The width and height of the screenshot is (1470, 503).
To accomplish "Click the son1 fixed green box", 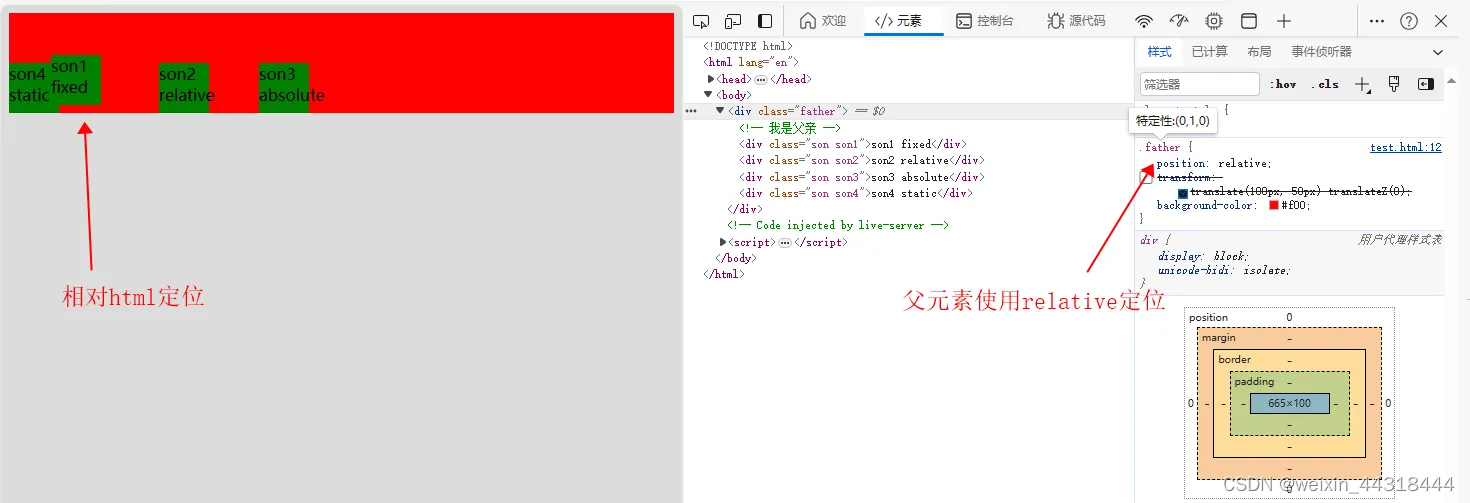I will tap(75, 80).
